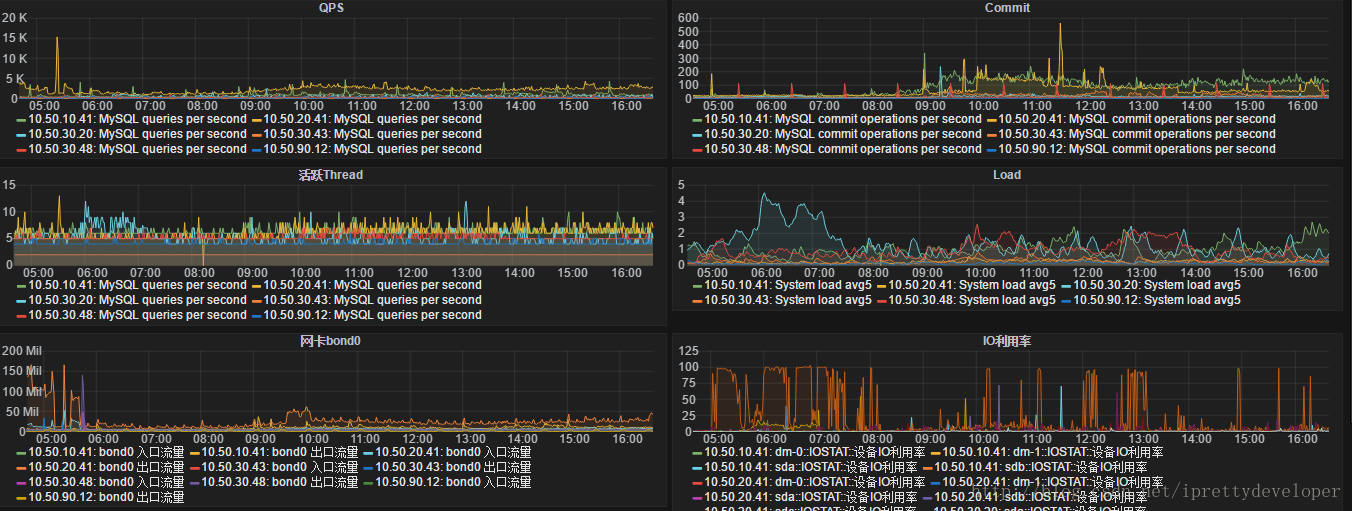Open the IO利用率 panel title menu

1007,341
